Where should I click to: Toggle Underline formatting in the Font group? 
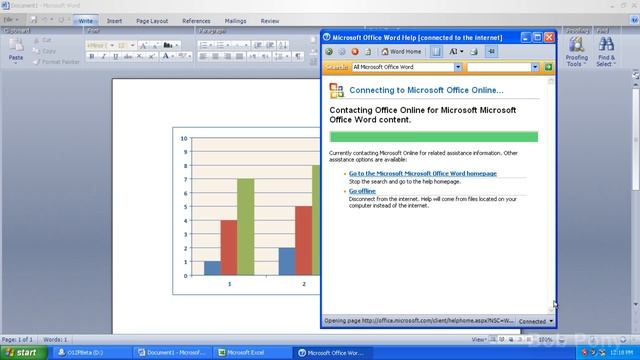[x=116, y=56]
